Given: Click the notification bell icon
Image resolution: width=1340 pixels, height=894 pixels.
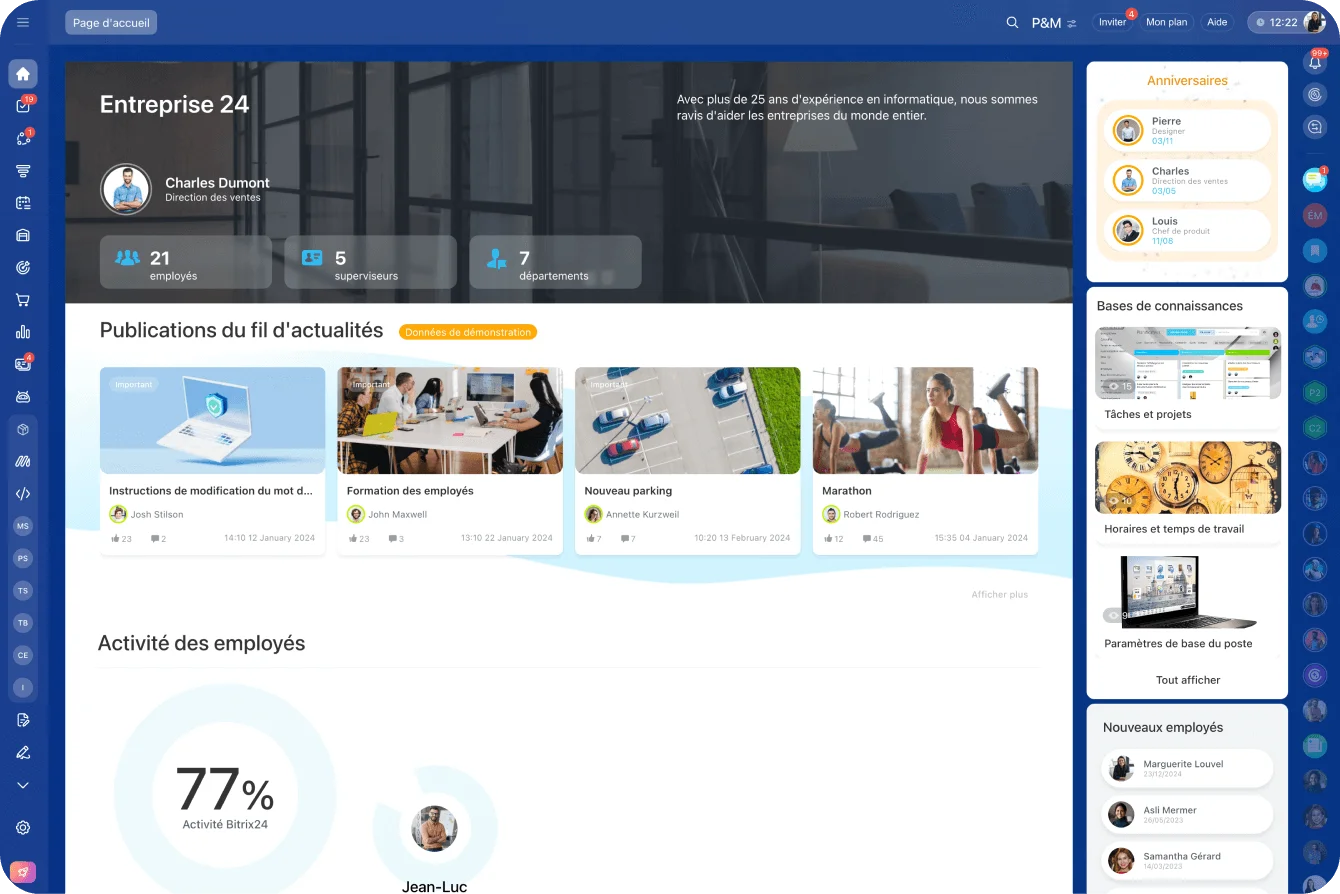Looking at the screenshot, I should click(x=1315, y=62).
